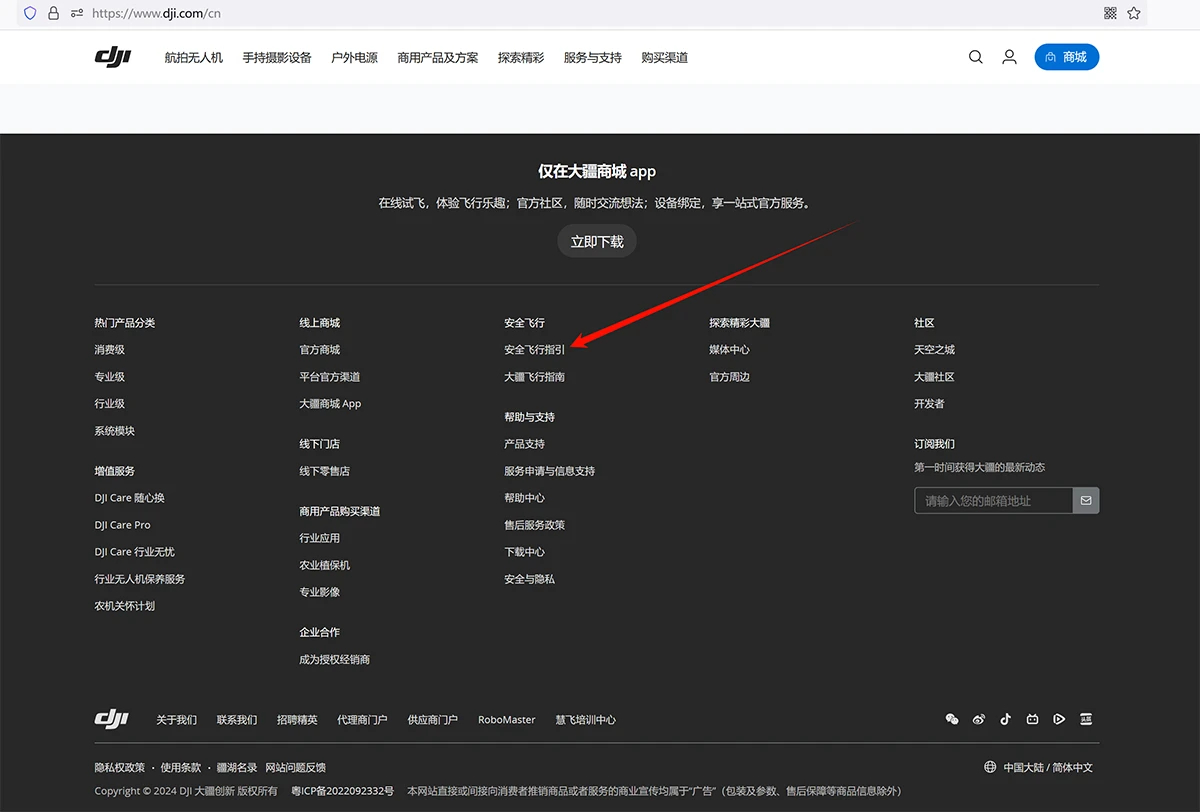1200x812 pixels.
Task: Open the 航拍无人机 menu
Action: tap(194, 58)
